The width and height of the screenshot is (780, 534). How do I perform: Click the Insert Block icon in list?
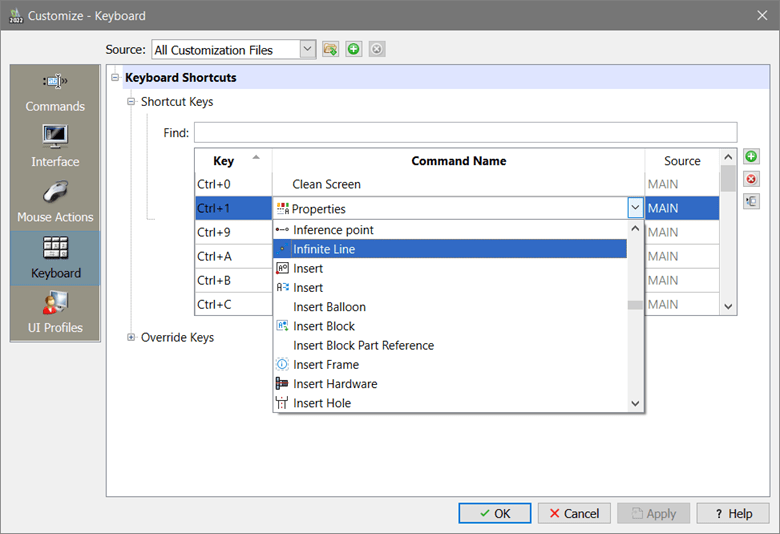click(x=282, y=326)
